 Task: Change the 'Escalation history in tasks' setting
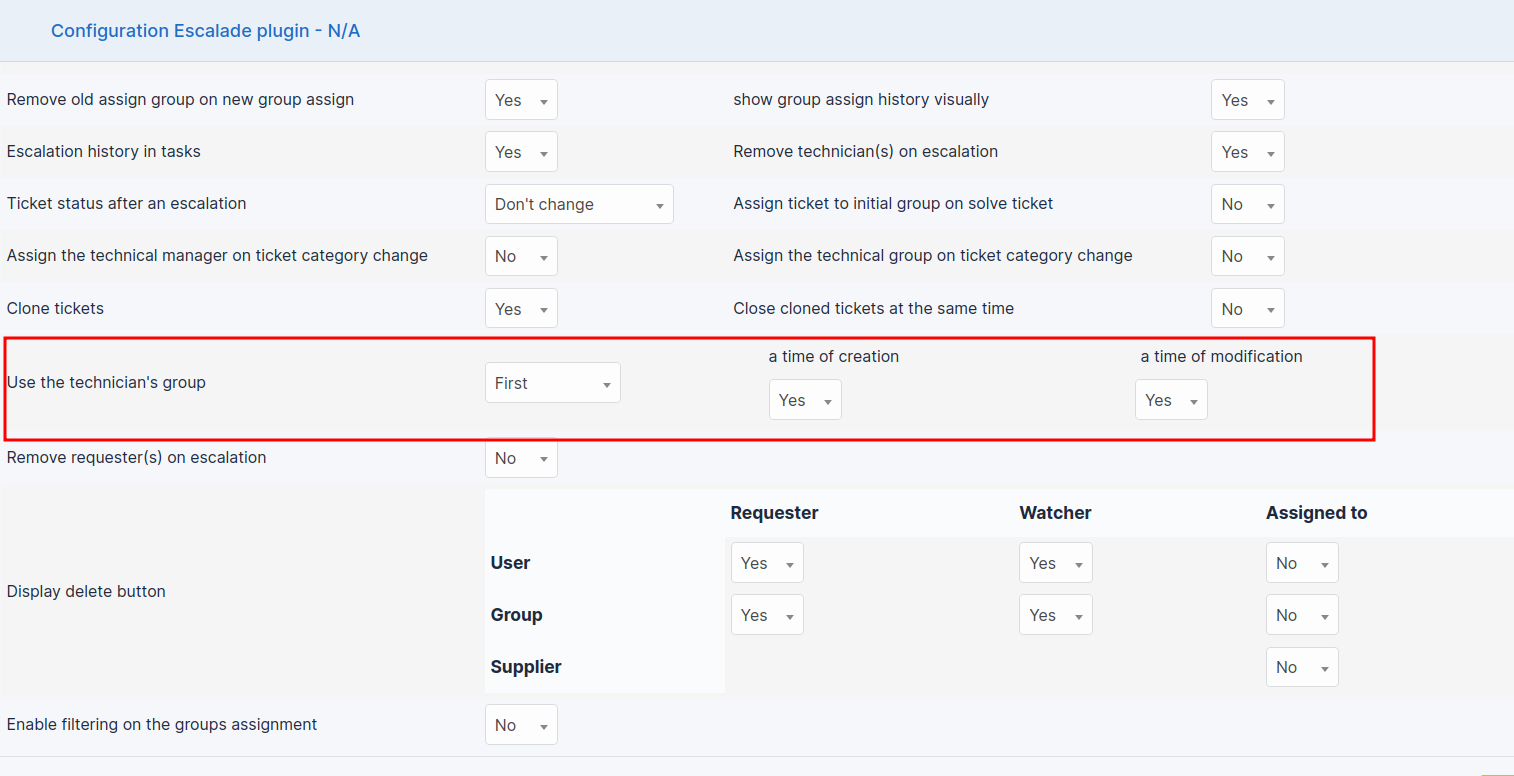click(x=520, y=151)
